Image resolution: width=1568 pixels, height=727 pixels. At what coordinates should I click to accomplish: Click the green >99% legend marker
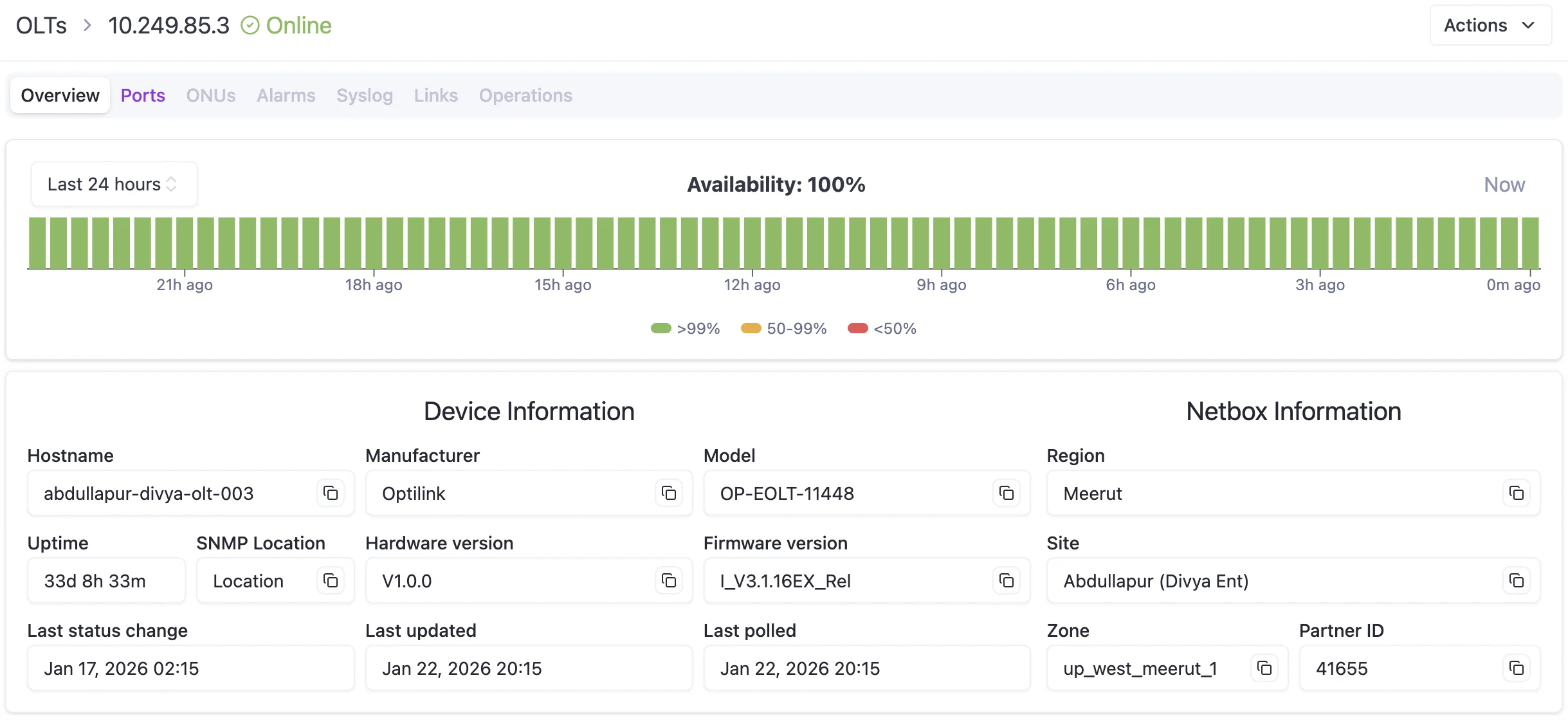click(661, 328)
